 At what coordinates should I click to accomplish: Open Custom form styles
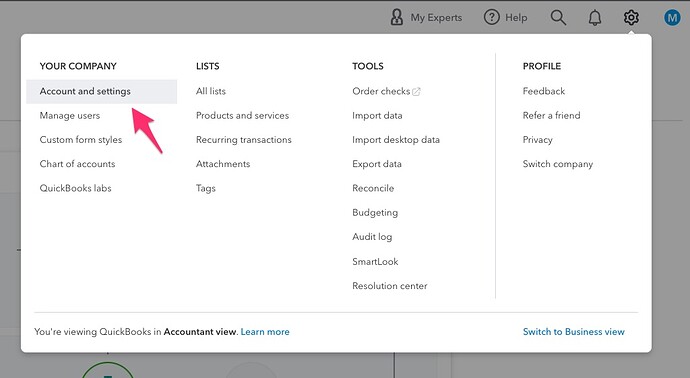coord(81,140)
